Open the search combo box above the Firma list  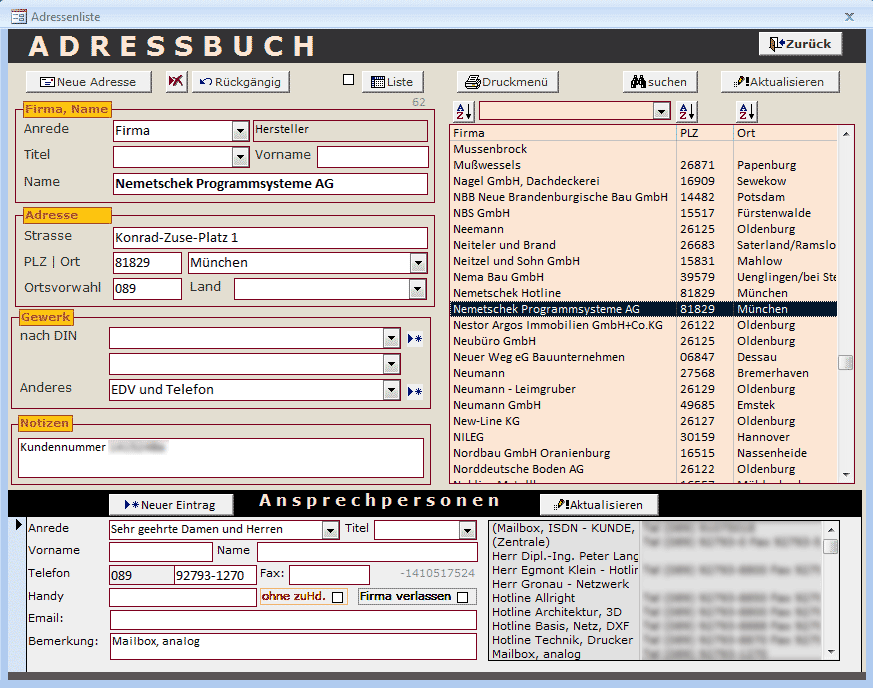[661, 111]
